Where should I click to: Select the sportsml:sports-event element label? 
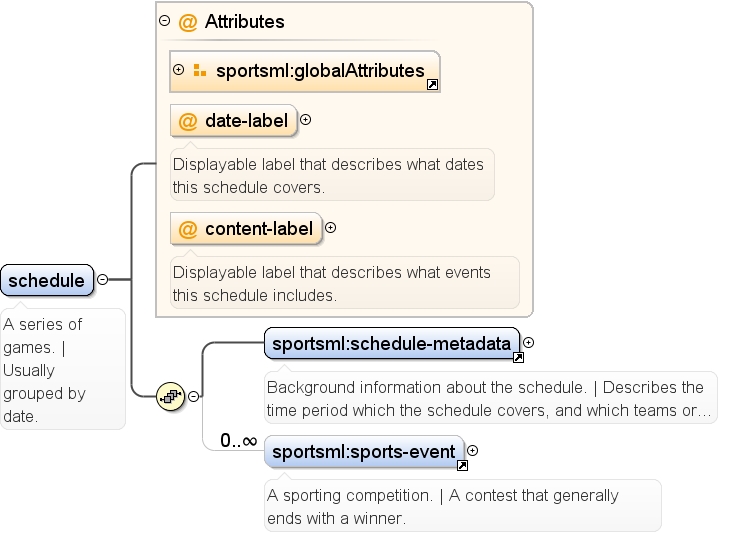point(364,452)
